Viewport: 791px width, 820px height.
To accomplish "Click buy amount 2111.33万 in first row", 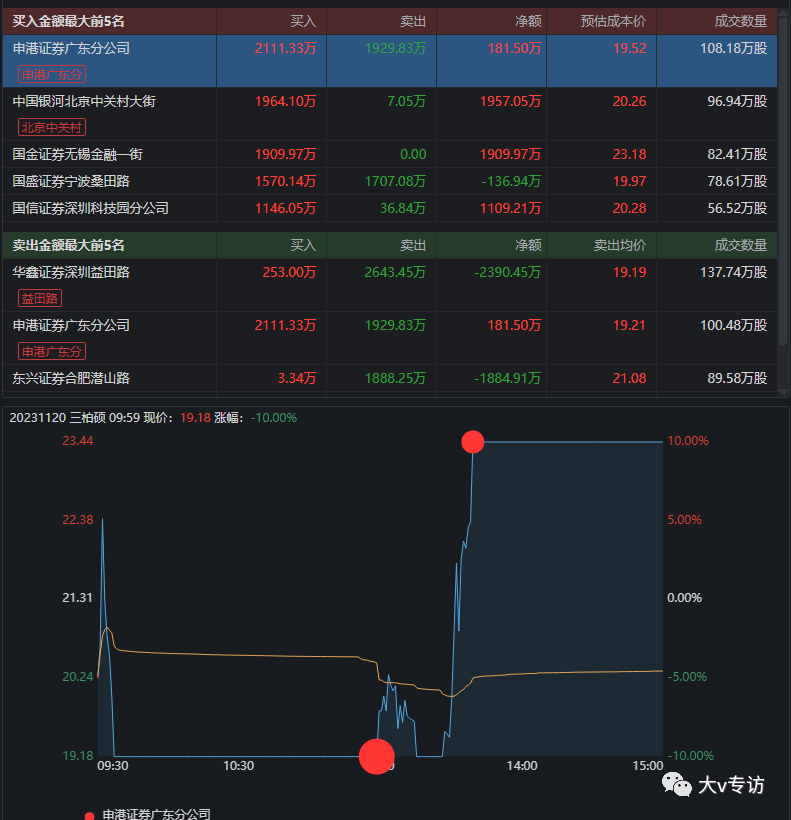I will click(285, 48).
